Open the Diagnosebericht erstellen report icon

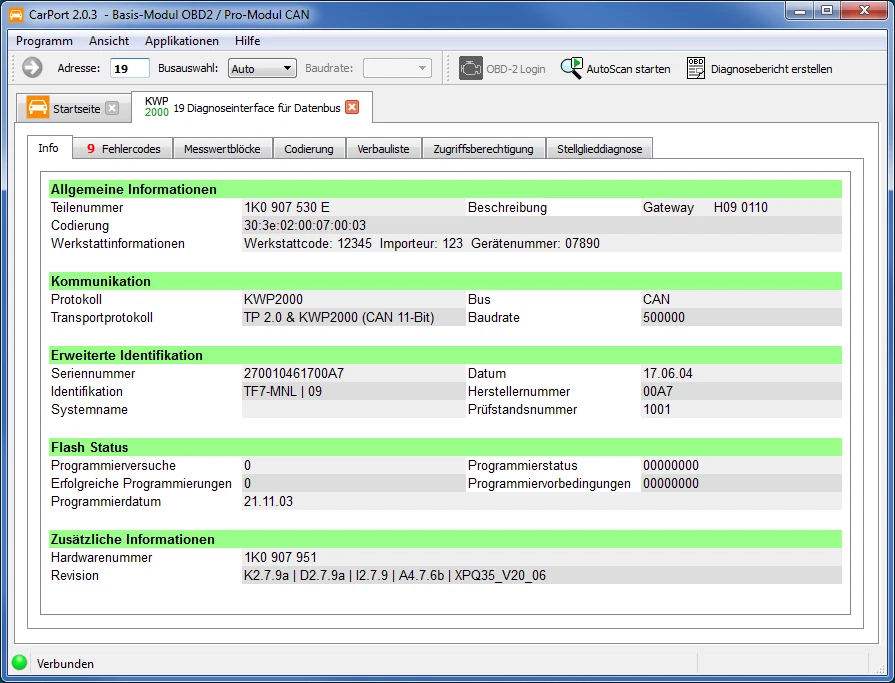695,69
